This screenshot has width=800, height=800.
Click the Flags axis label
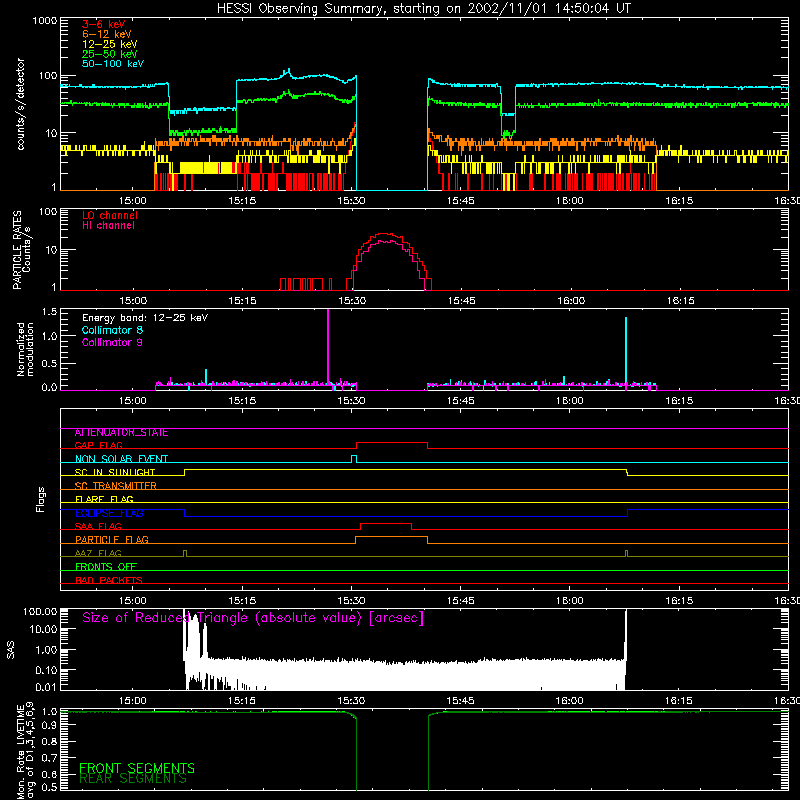point(40,499)
